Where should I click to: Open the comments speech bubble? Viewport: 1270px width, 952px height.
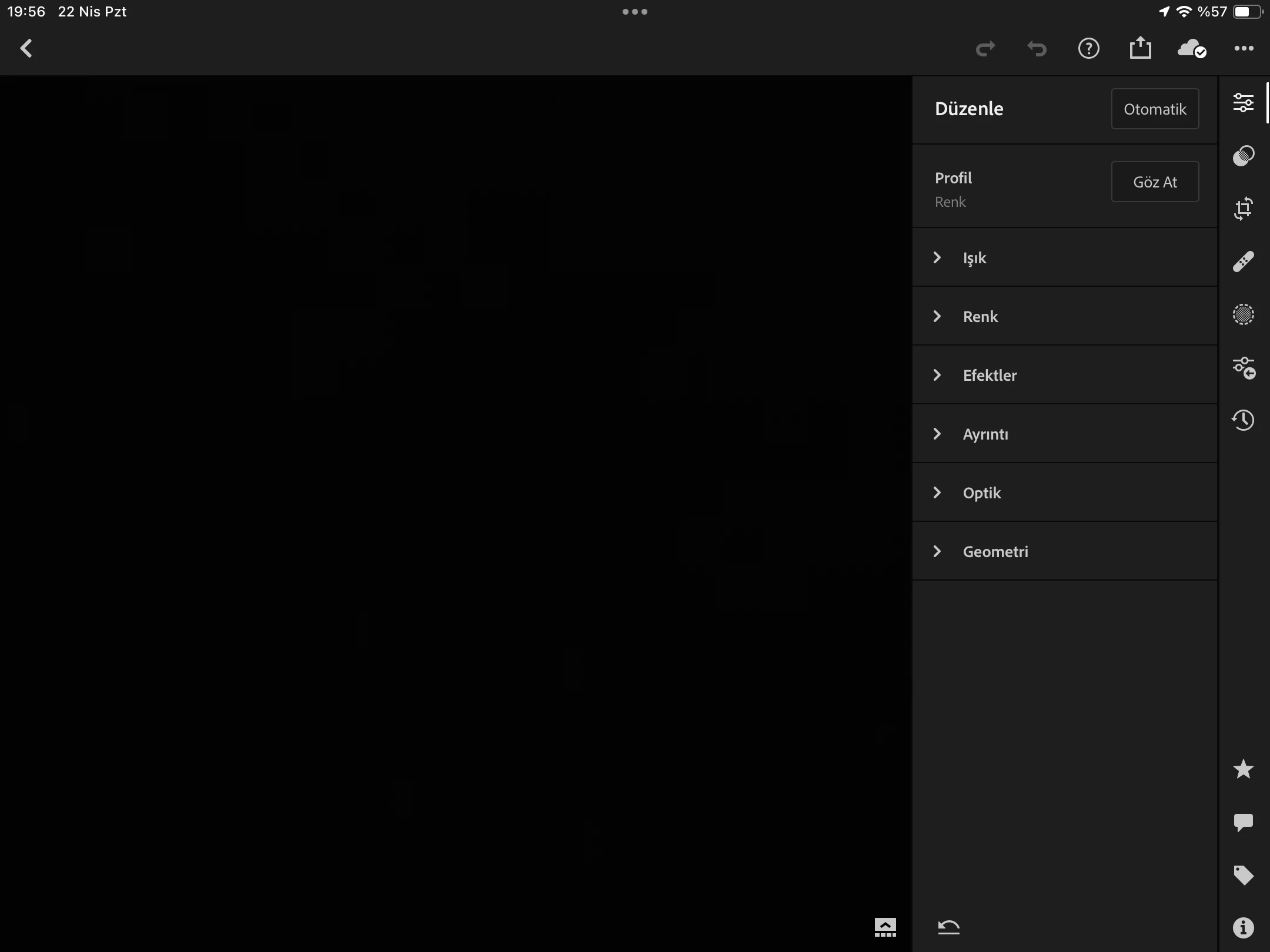[1243, 822]
